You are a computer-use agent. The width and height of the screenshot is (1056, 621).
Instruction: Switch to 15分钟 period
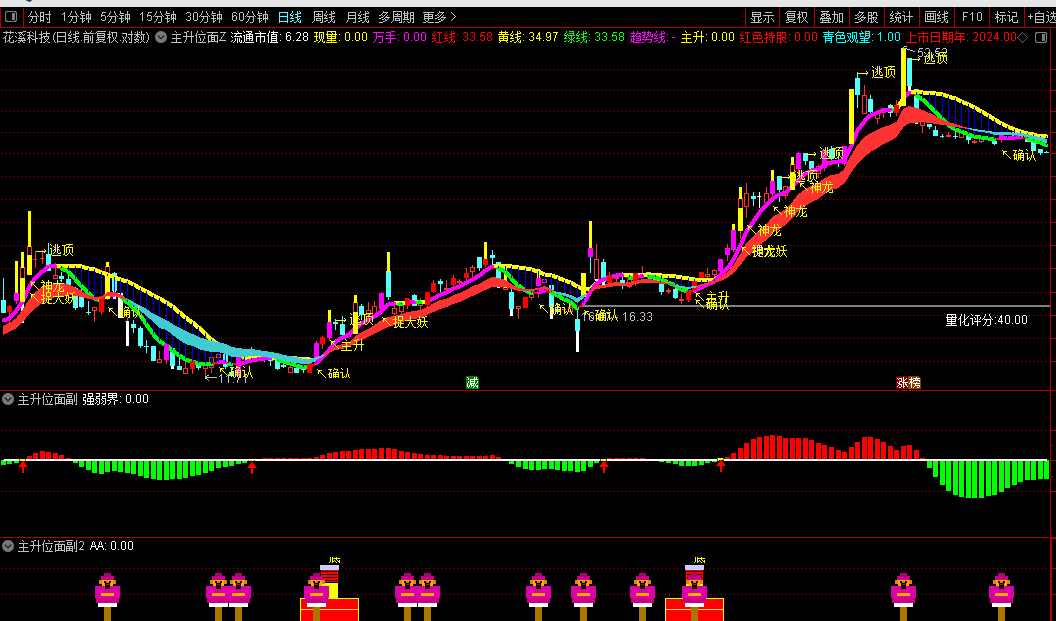click(158, 17)
